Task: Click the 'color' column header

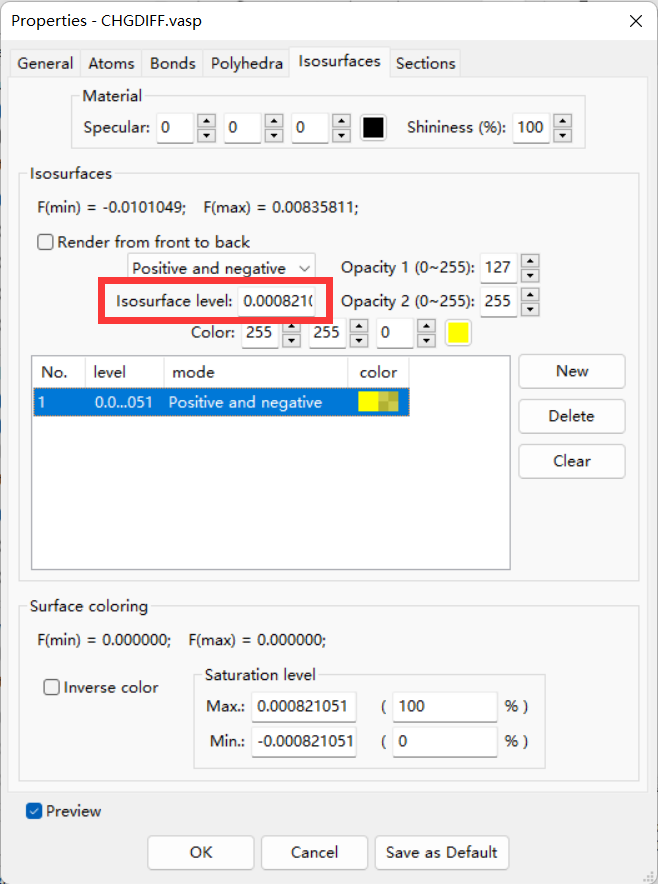Action: click(378, 372)
